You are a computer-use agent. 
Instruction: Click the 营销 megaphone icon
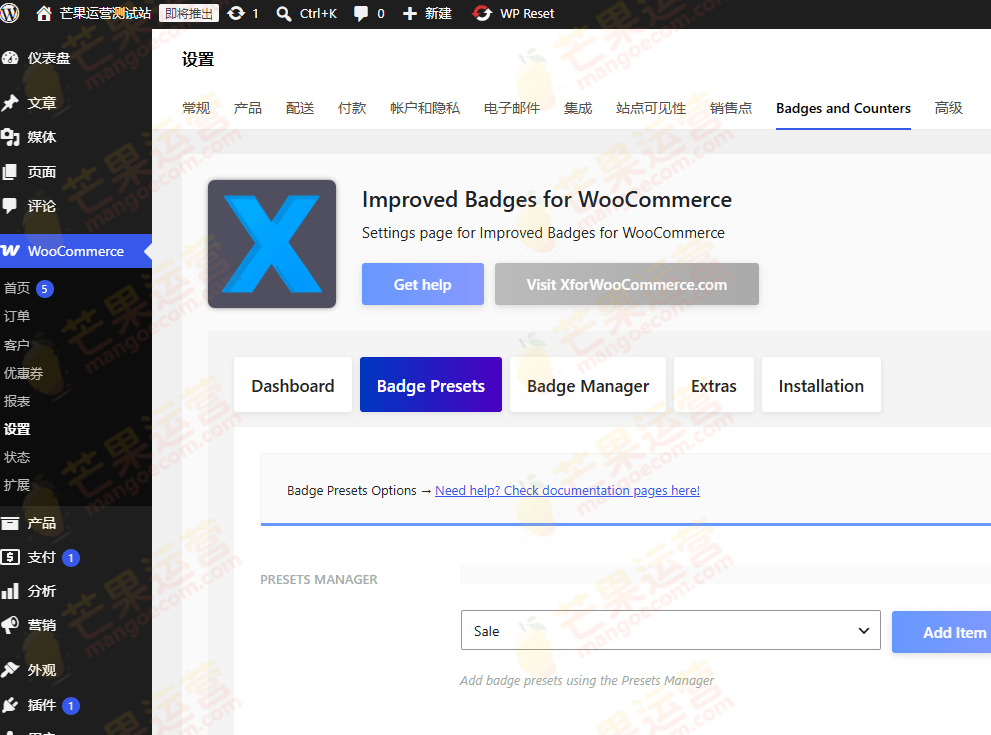[x=10, y=625]
